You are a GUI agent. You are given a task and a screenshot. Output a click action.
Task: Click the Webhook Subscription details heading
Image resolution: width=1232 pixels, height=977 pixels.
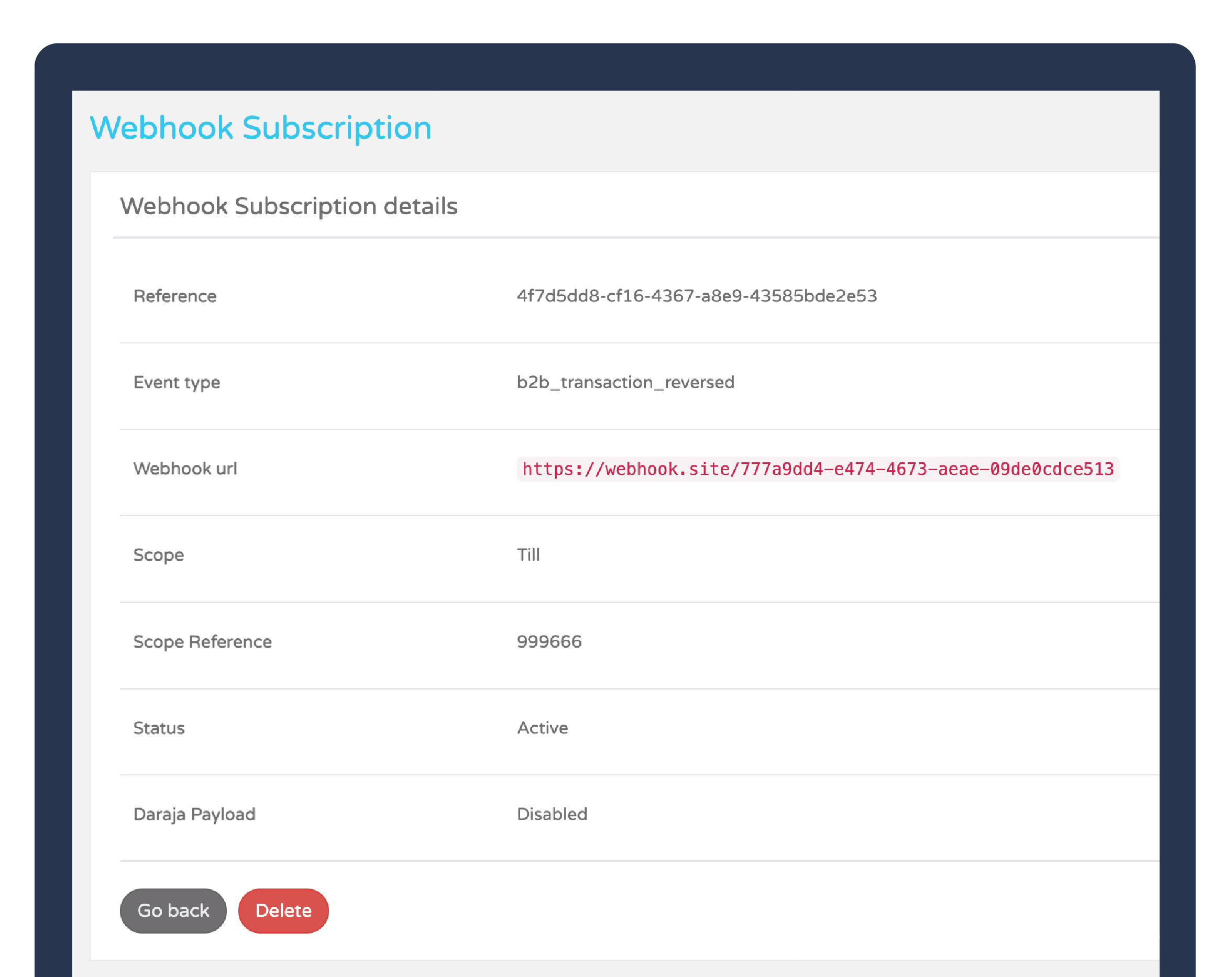(x=289, y=206)
